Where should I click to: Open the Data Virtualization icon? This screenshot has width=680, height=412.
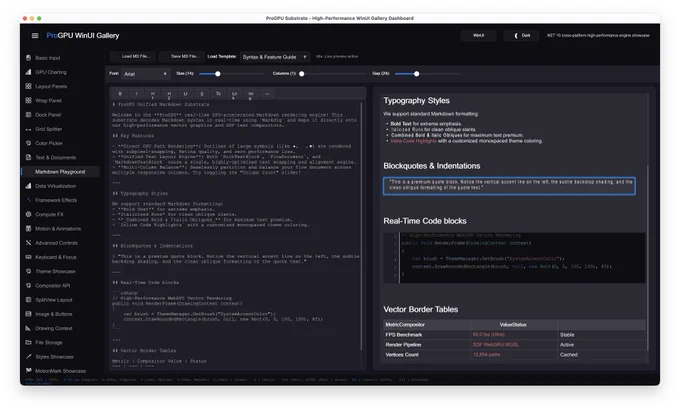point(28,186)
